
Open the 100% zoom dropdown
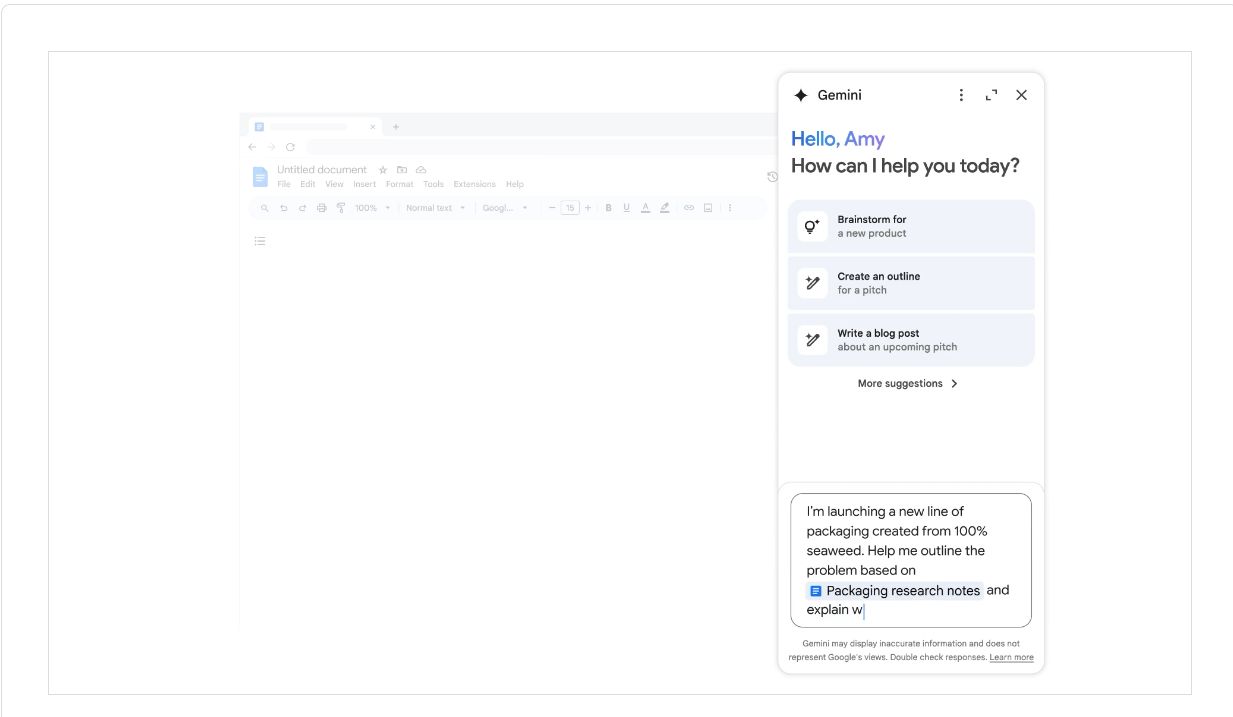pos(373,208)
